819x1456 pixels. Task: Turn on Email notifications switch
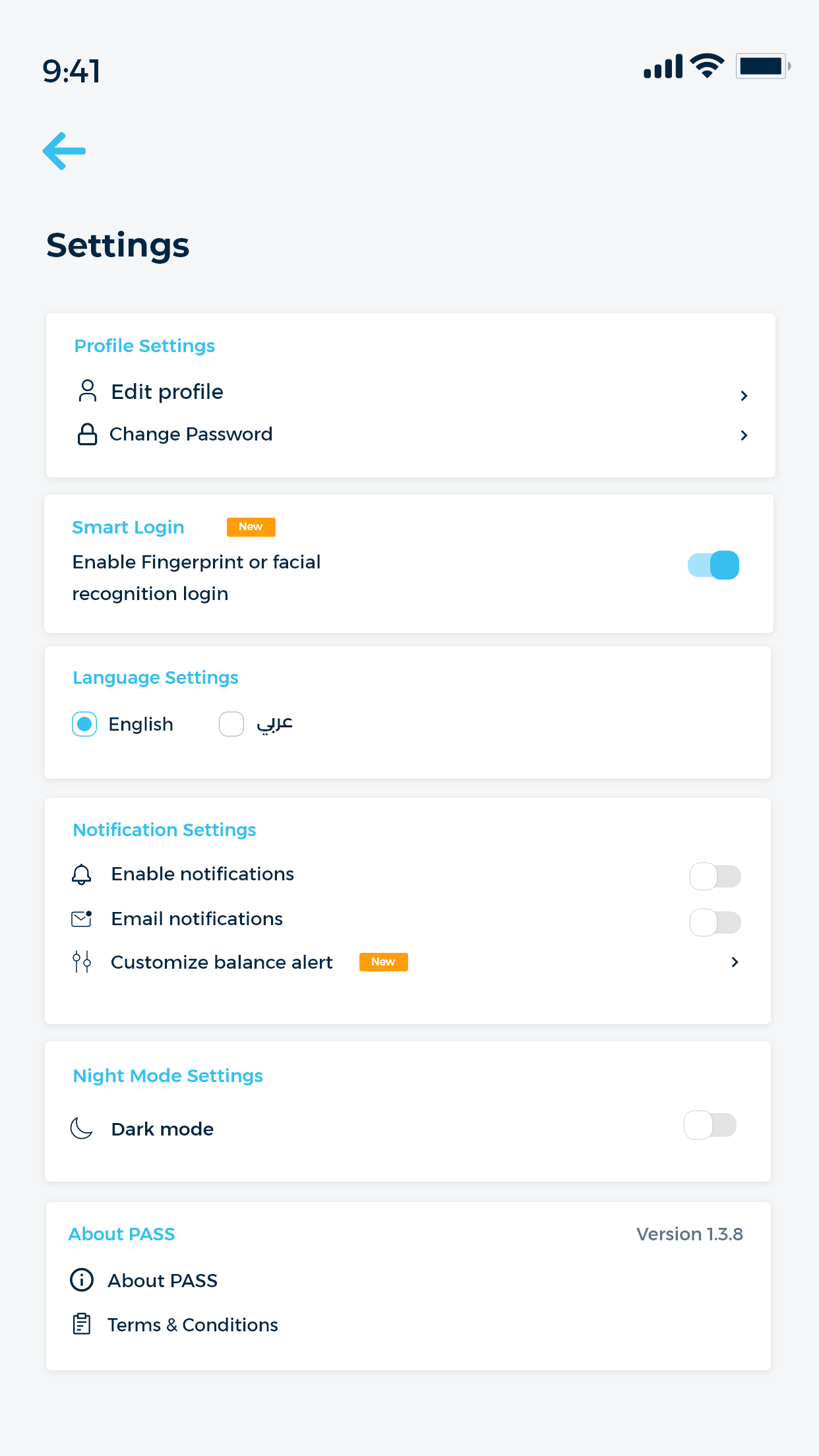(x=715, y=922)
